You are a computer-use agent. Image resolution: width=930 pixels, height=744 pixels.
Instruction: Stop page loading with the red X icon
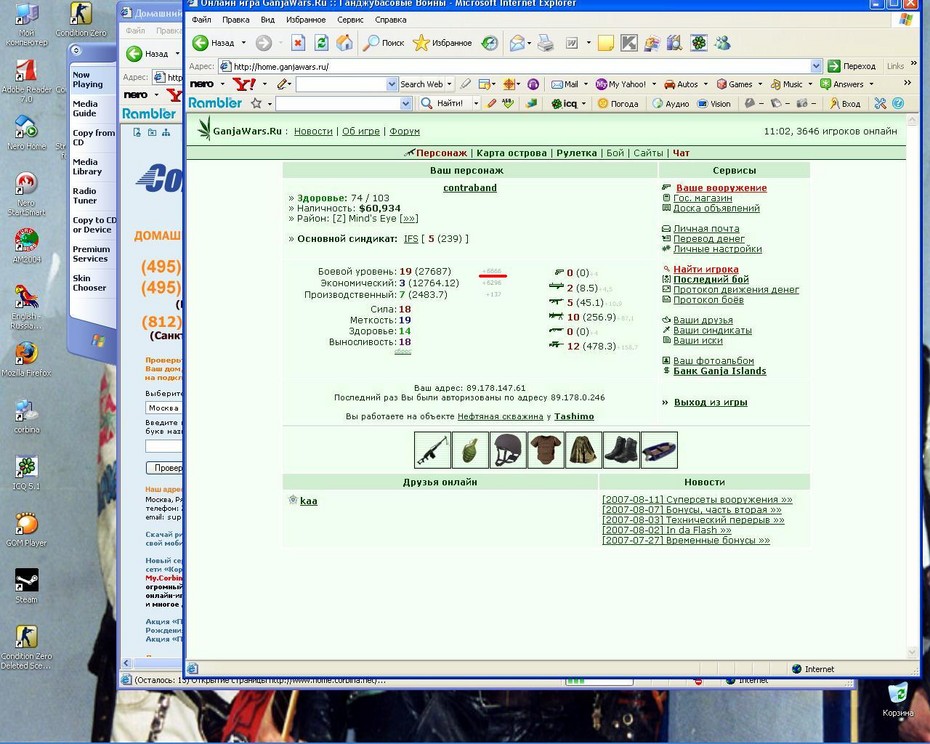[298, 43]
